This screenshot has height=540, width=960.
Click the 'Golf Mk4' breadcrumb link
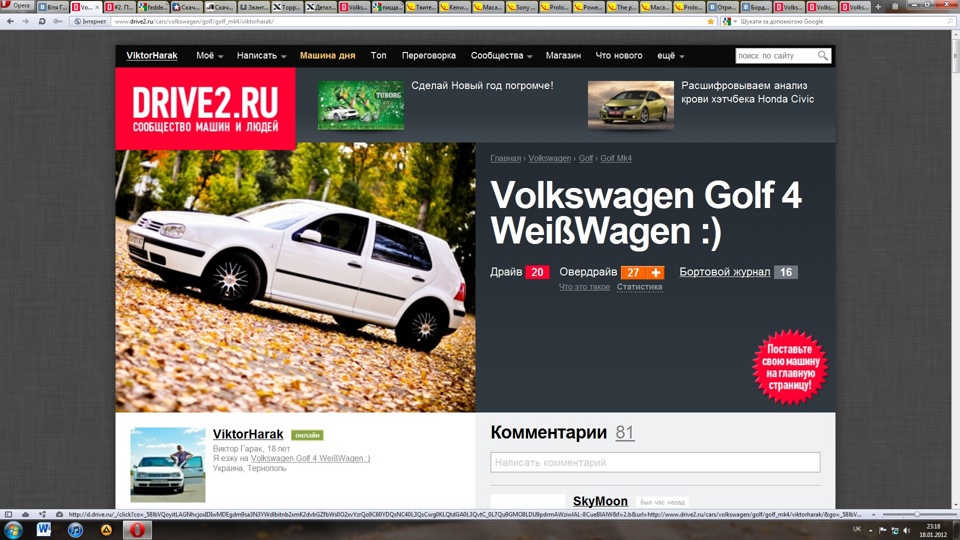click(x=616, y=158)
